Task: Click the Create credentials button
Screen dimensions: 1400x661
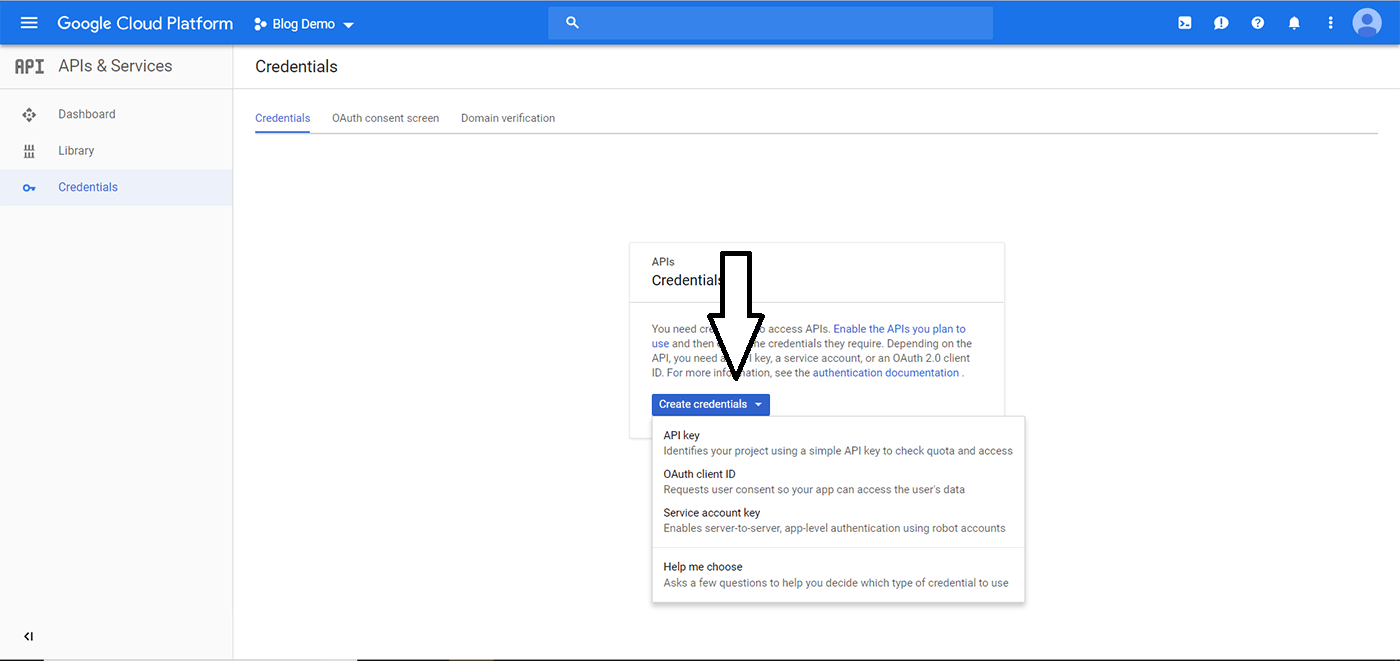Action: (x=711, y=404)
